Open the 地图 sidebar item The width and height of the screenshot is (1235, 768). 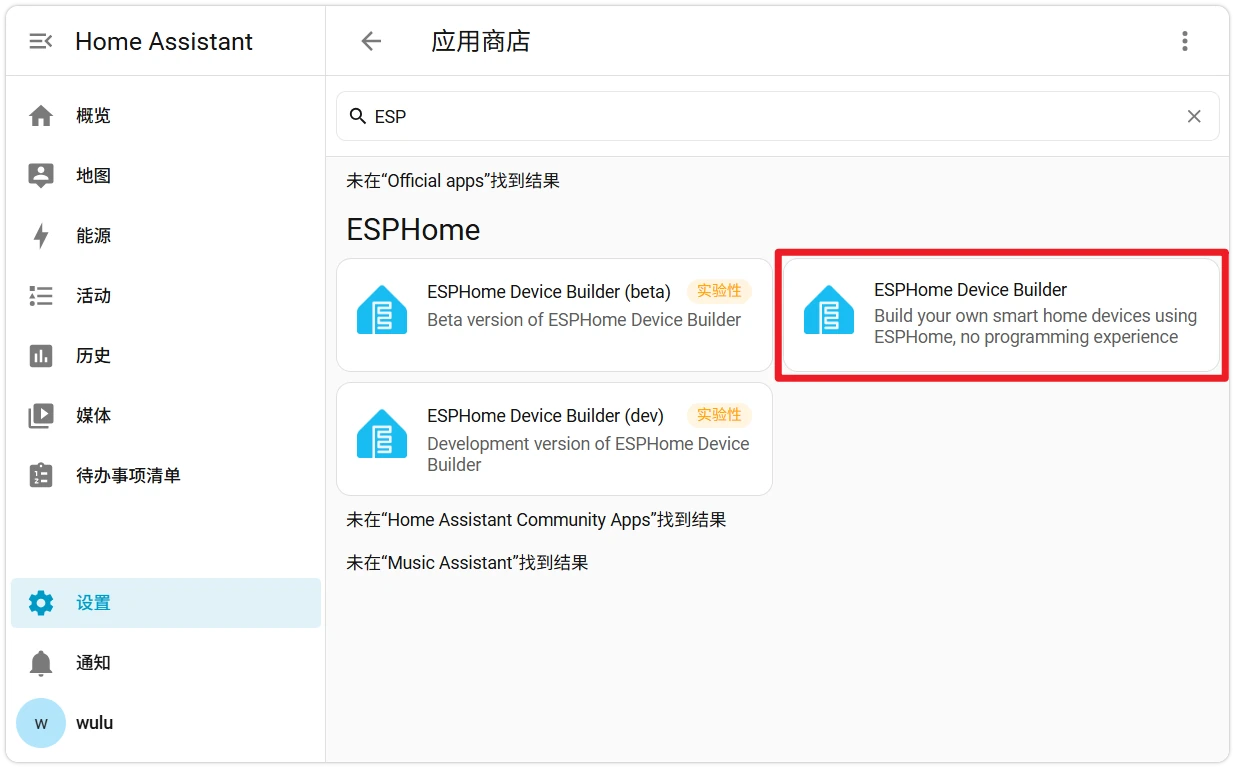[166, 176]
